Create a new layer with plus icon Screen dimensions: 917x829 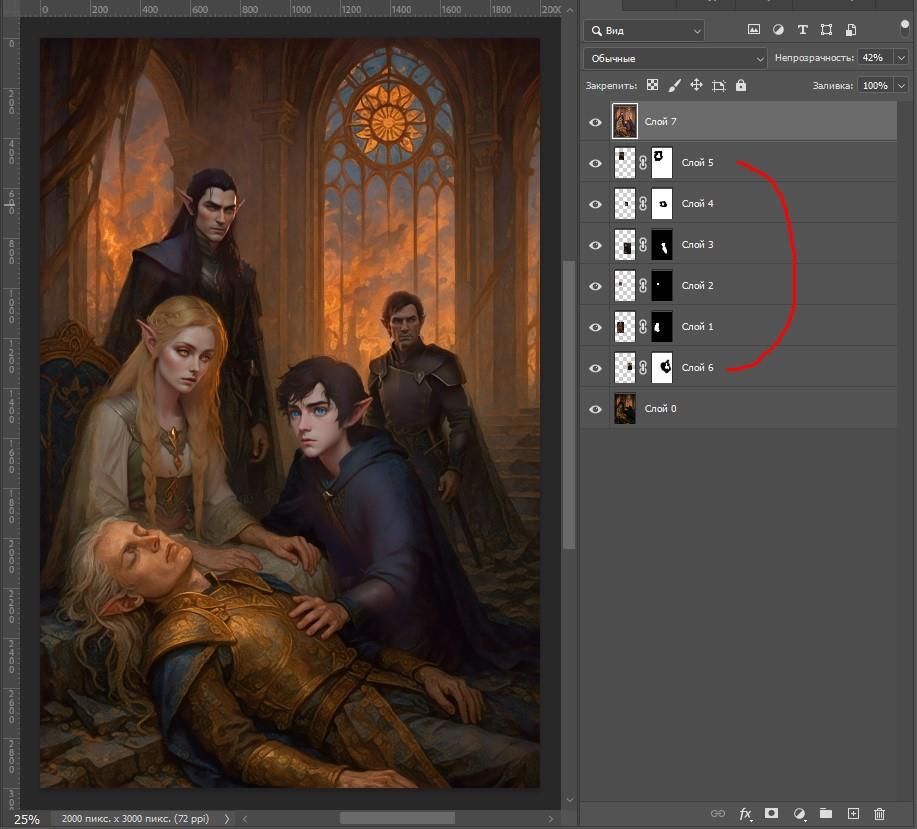853,814
